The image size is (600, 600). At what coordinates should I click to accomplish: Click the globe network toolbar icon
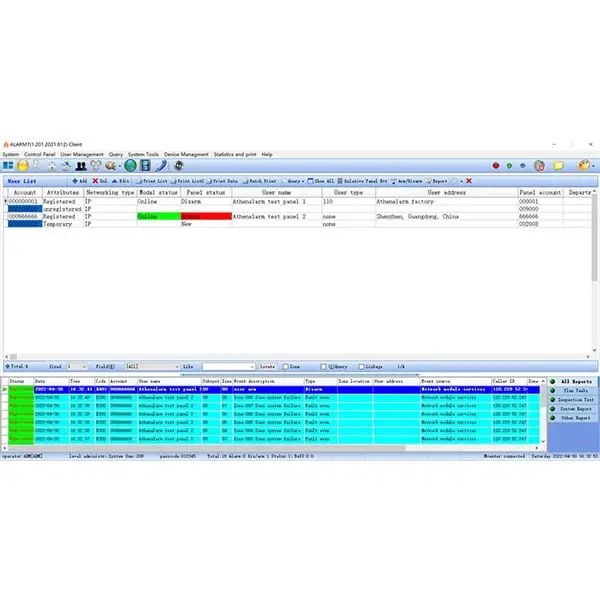pyautogui.click(x=130, y=166)
